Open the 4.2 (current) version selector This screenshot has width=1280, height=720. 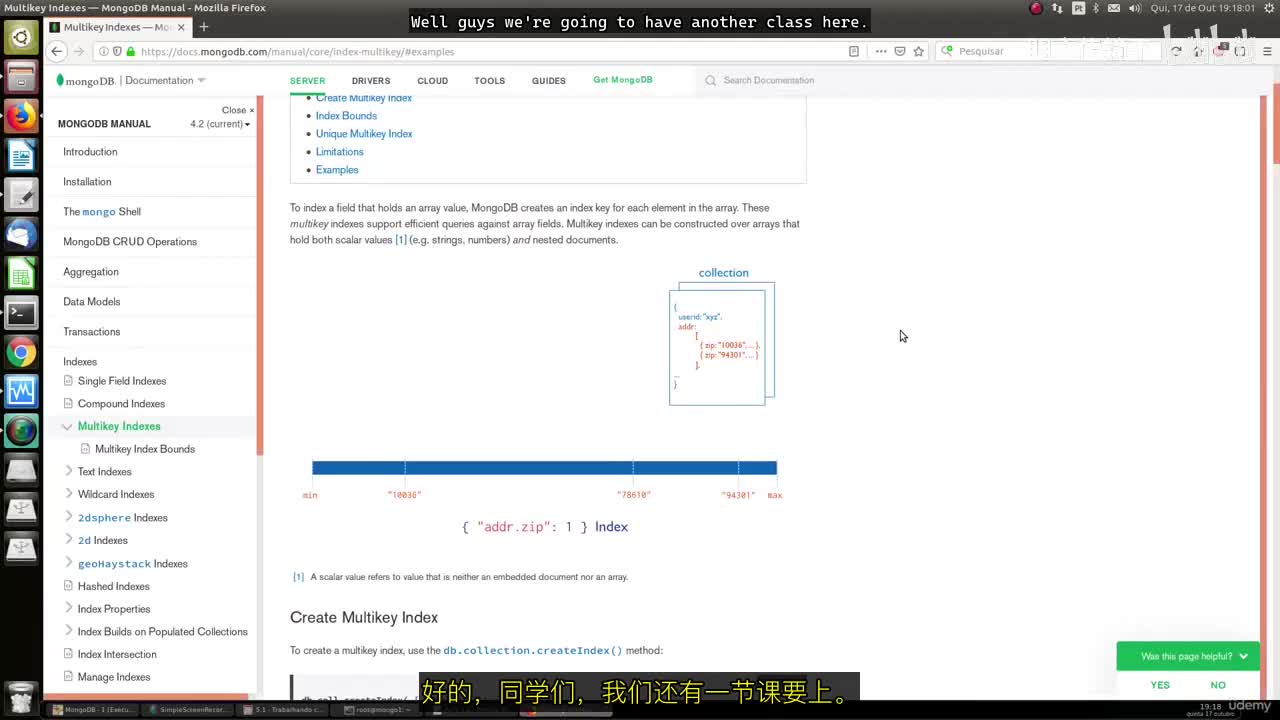pyautogui.click(x=220, y=124)
